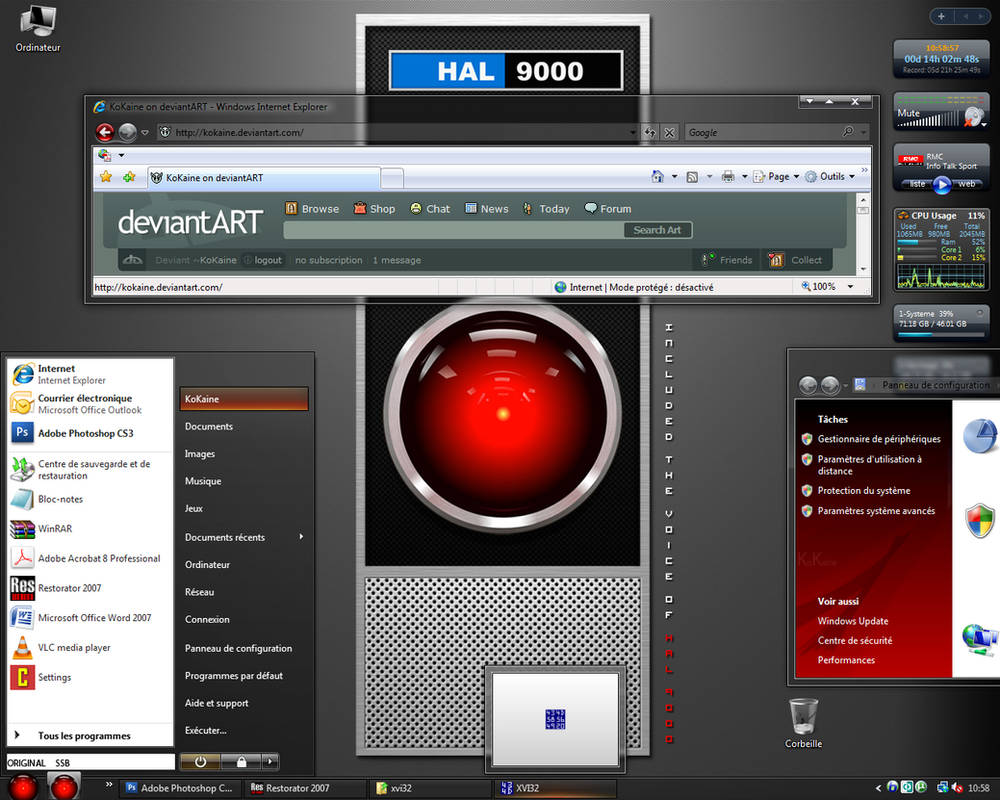Toggle the Mute speaker icon in volume gadget

[x=973, y=117]
